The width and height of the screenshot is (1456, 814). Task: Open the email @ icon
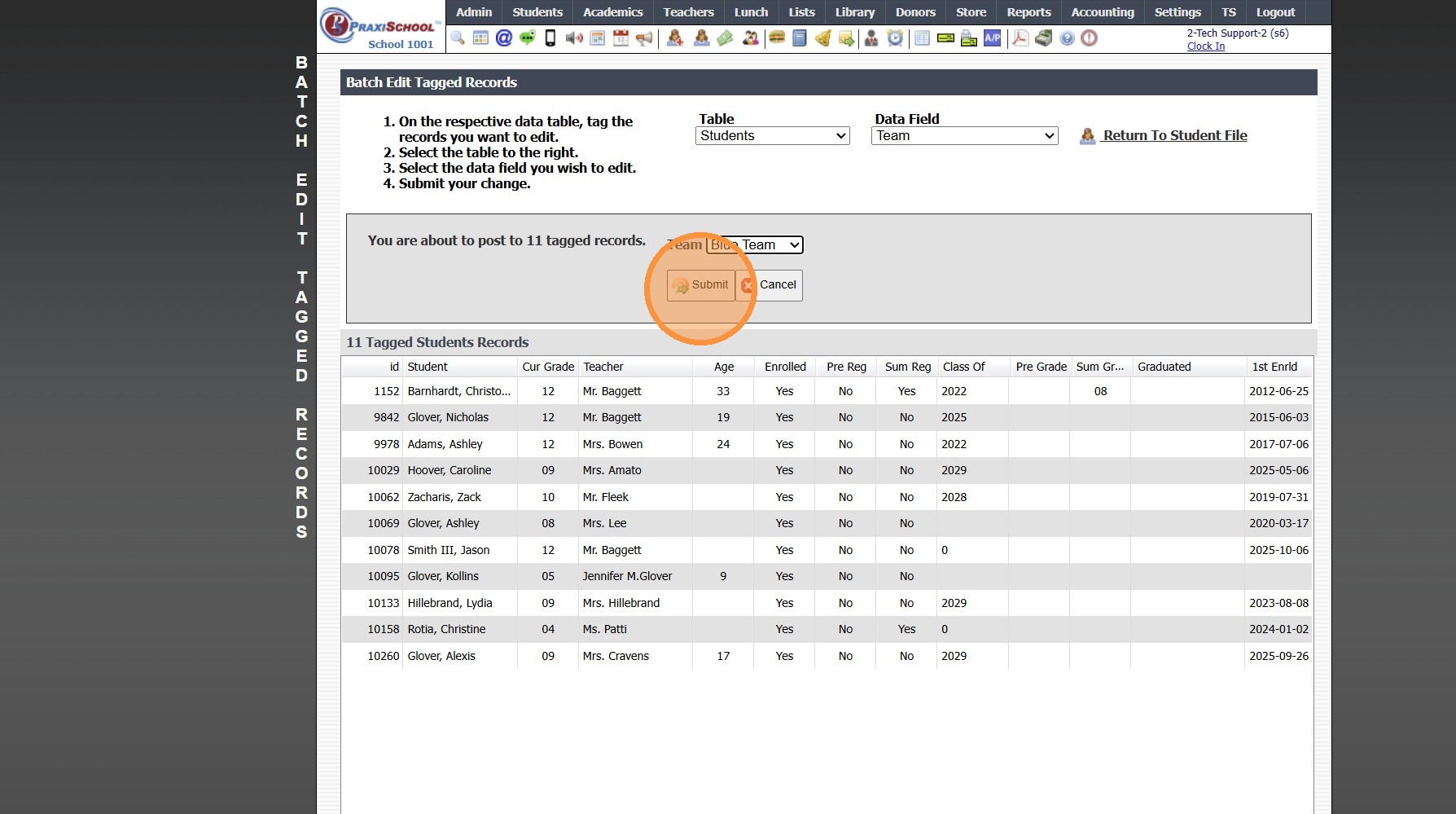pos(504,38)
